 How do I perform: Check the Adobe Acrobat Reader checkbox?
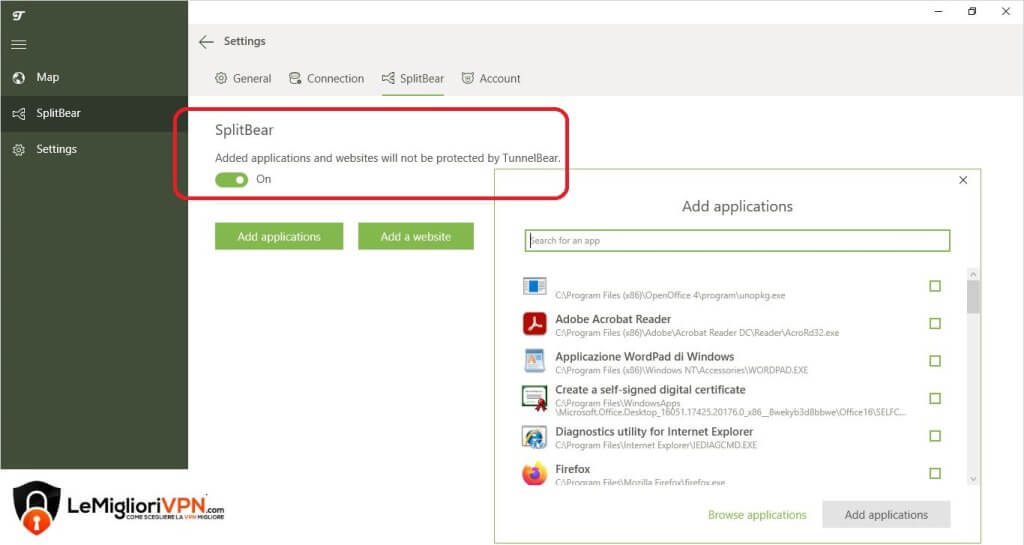[x=935, y=324]
